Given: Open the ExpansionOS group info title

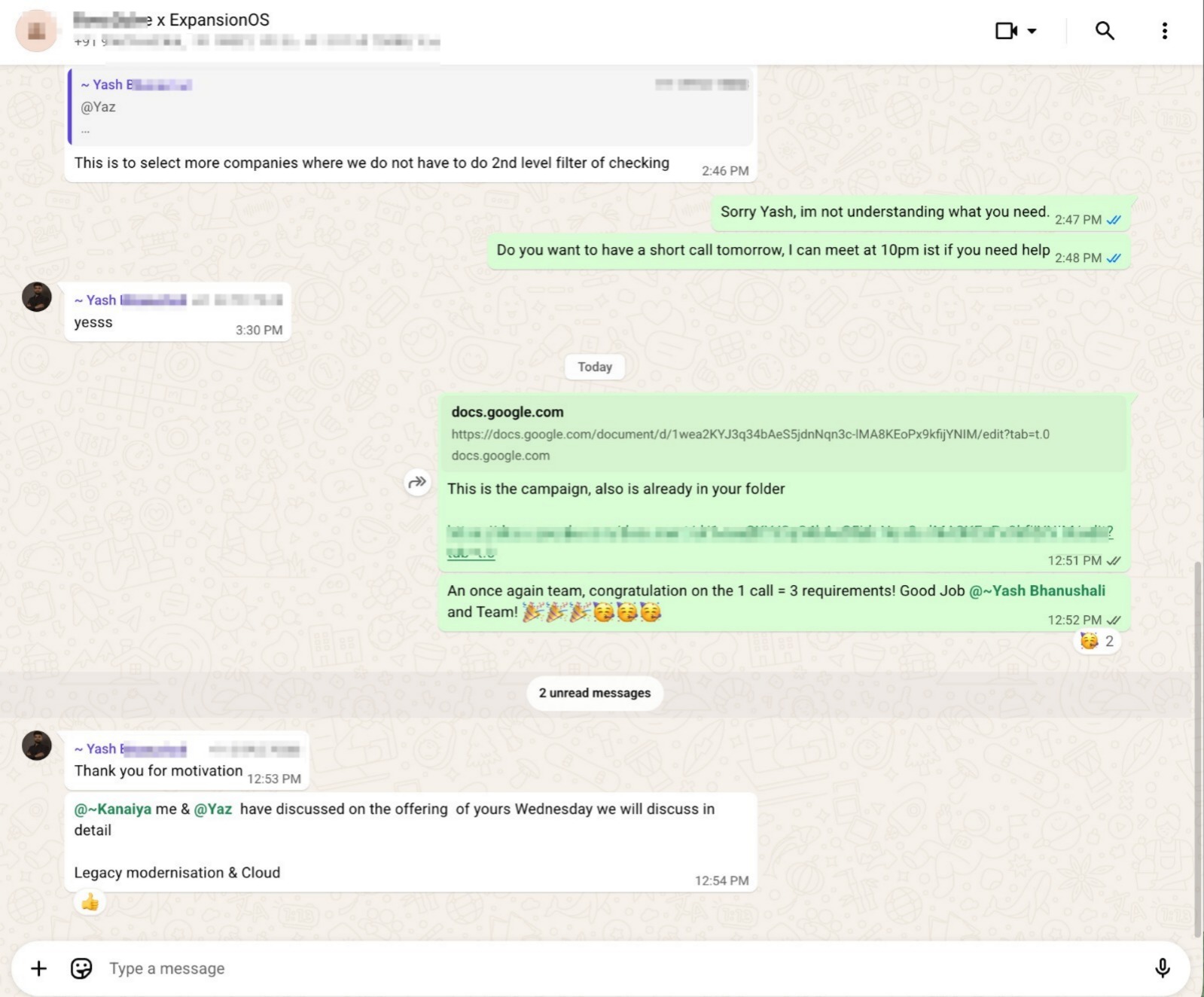Looking at the screenshot, I should 171,20.
